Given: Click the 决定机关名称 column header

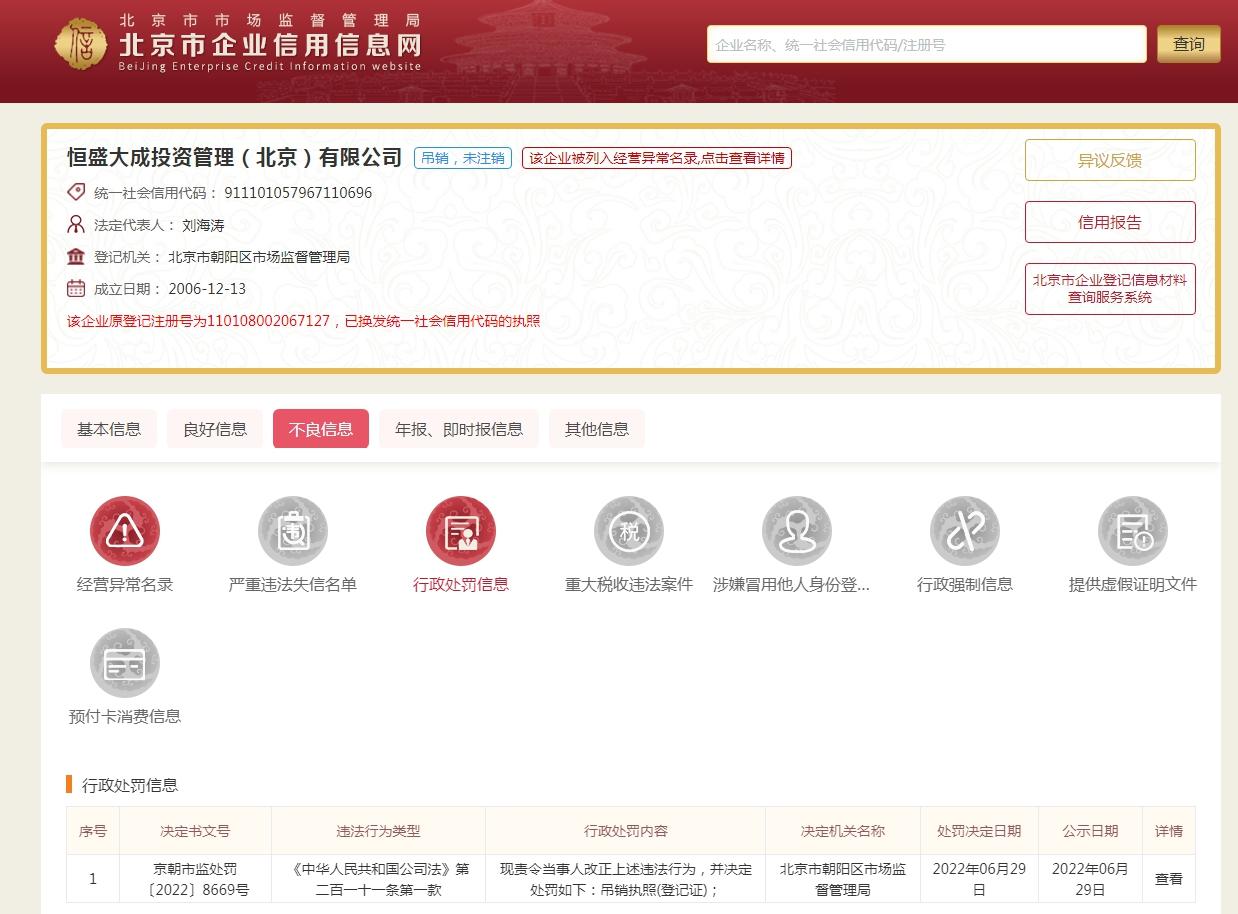Looking at the screenshot, I should 843,831.
